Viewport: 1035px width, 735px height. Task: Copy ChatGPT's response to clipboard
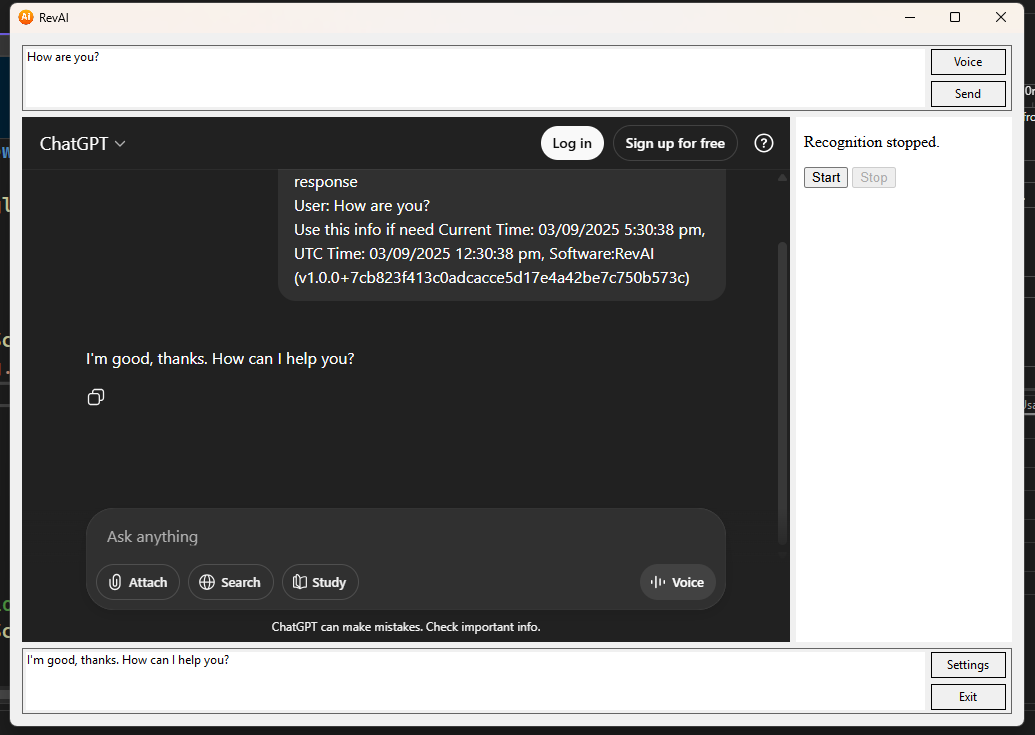tap(95, 397)
